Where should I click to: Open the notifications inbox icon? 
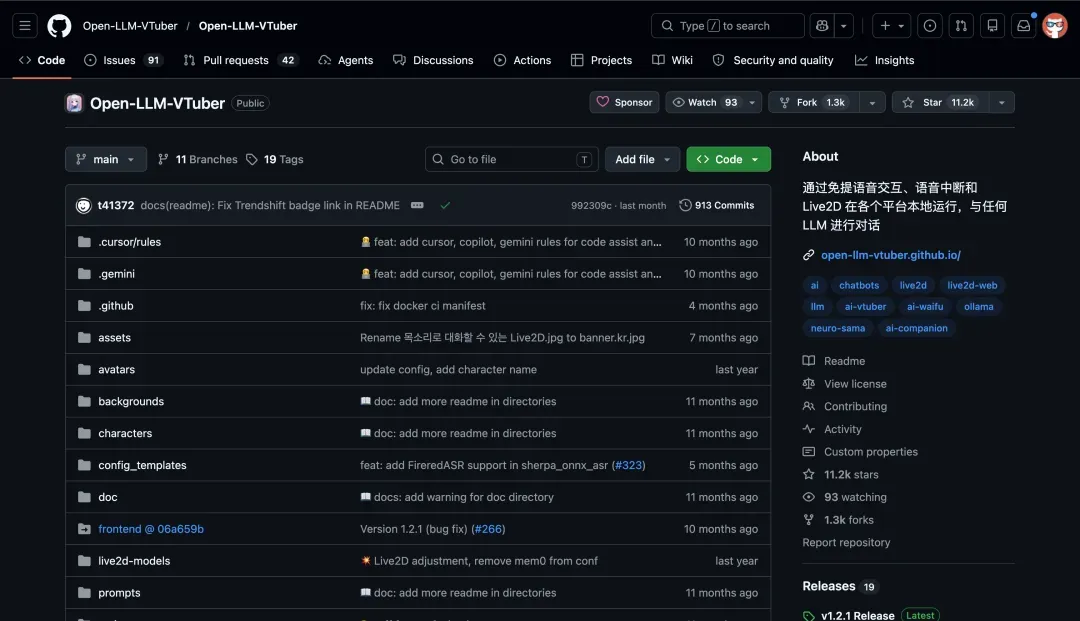[x=1024, y=26]
